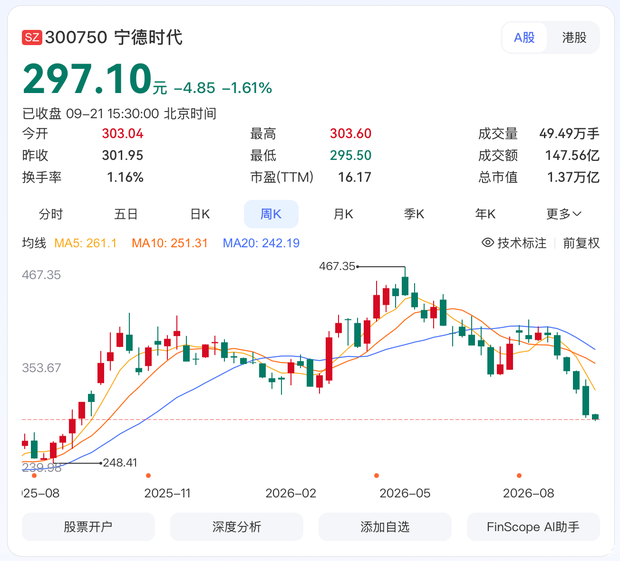
Task: Click the orange event dot above 2026-08
Action: (519, 476)
